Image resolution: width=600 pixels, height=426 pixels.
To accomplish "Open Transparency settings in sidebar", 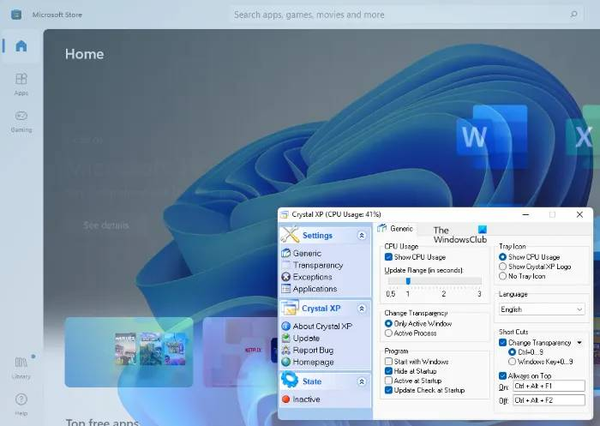I will (318, 265).
